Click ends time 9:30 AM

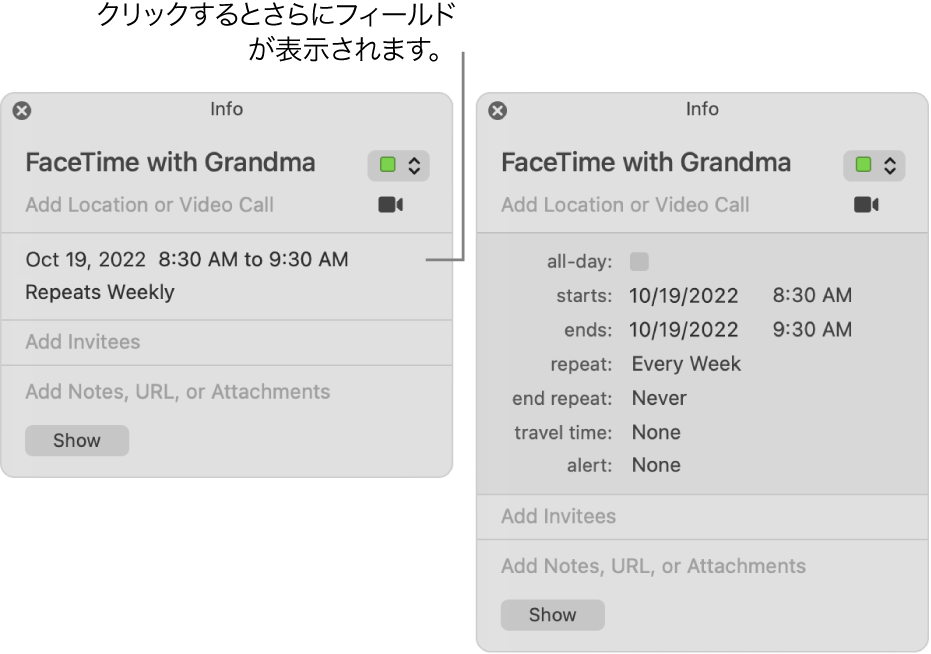[812, 329]
